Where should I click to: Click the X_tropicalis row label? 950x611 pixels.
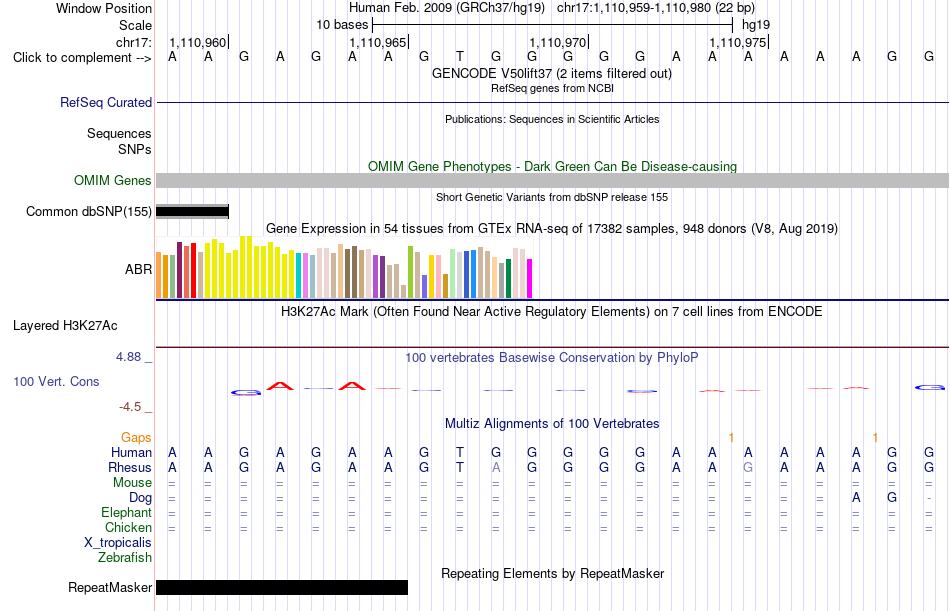pyautogui.click(x=118, y=543)
